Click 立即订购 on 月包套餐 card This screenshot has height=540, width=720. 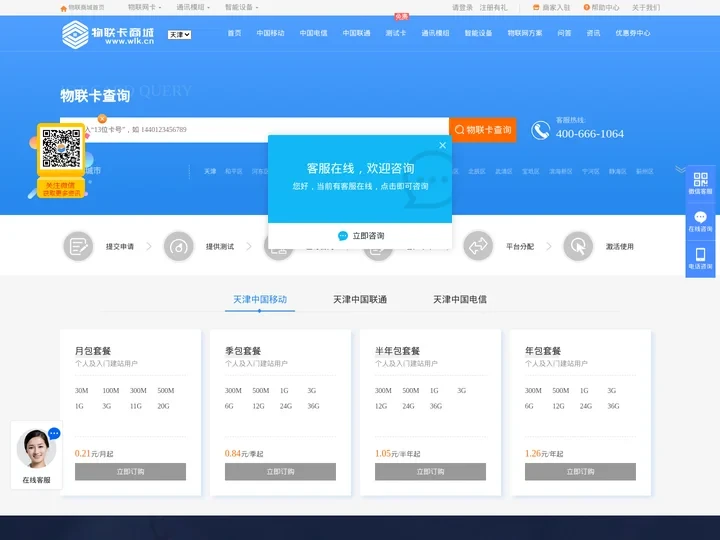(x=130, y=472)
